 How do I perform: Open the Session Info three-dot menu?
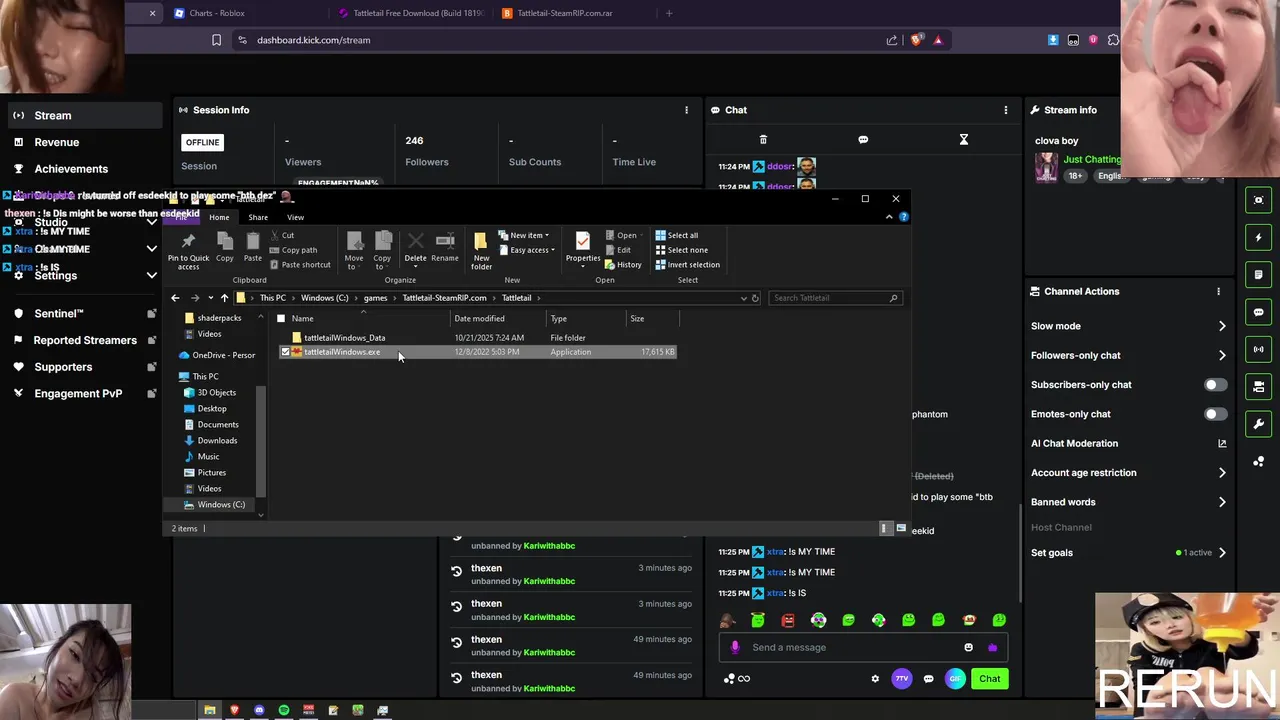(686, 110)
